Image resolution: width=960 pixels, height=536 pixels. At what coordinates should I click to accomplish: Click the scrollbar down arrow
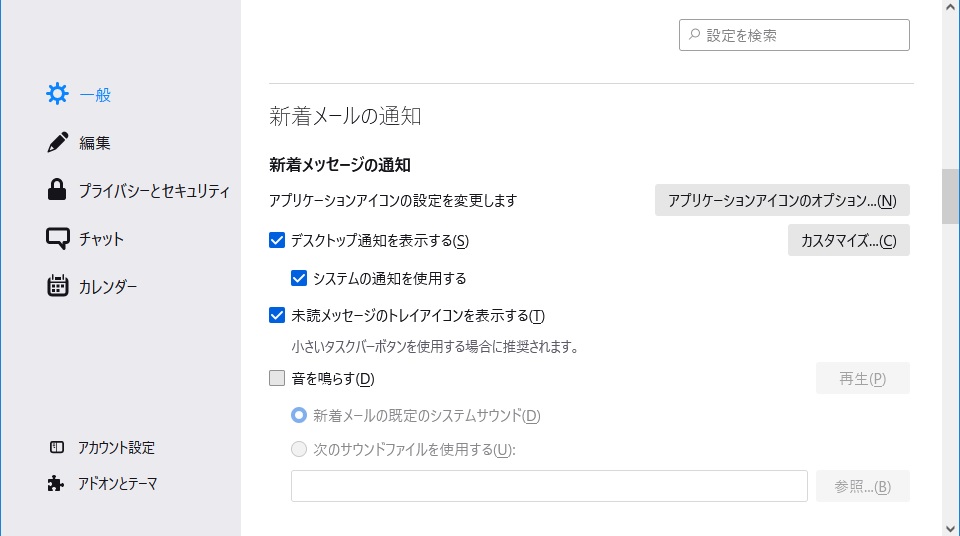click(950, 526)
